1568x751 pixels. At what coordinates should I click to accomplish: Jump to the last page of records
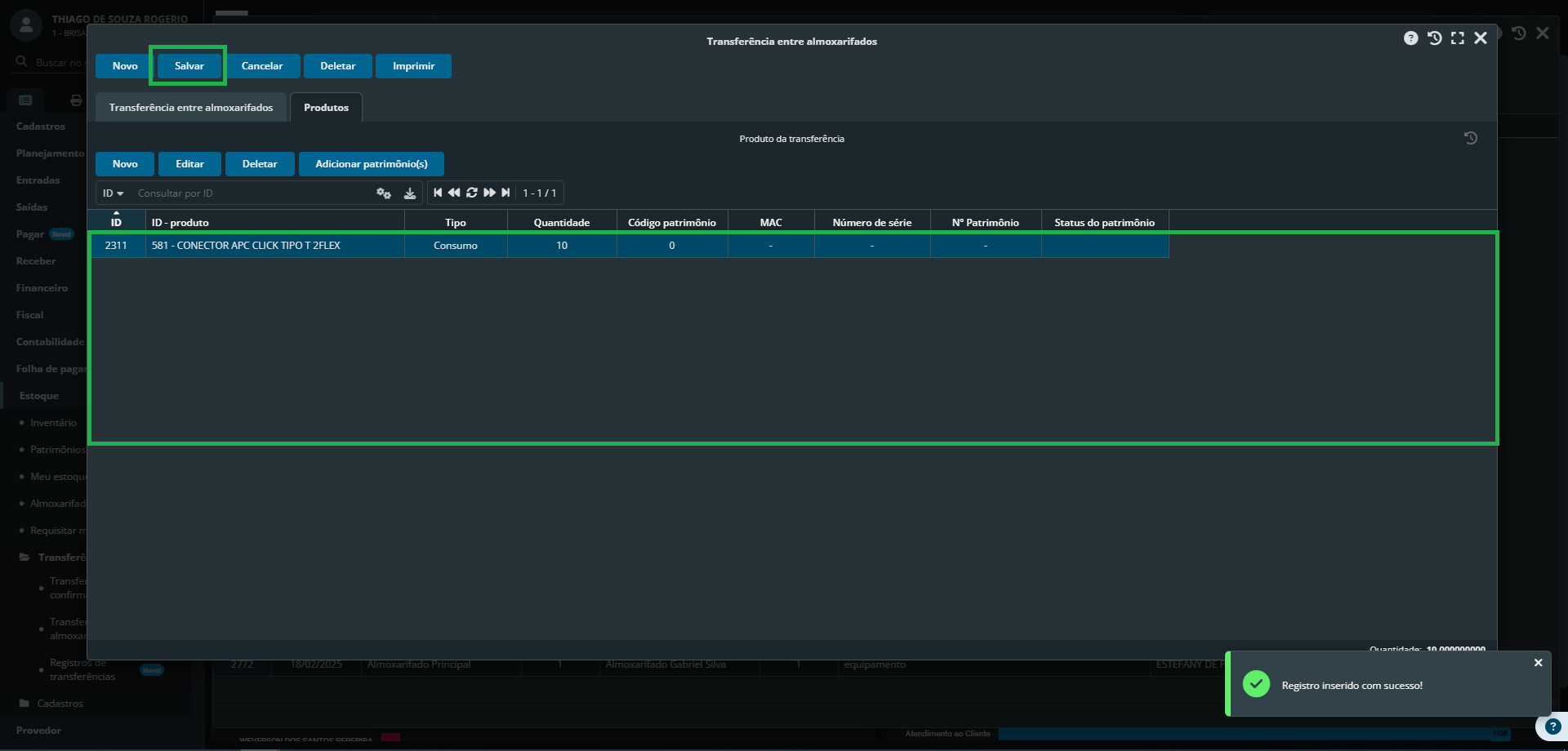[x=506, y=193]
